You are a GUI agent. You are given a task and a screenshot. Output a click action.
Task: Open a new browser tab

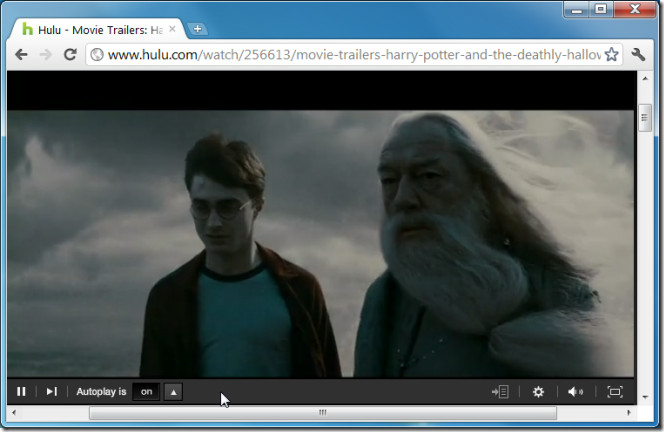(197, 29)
